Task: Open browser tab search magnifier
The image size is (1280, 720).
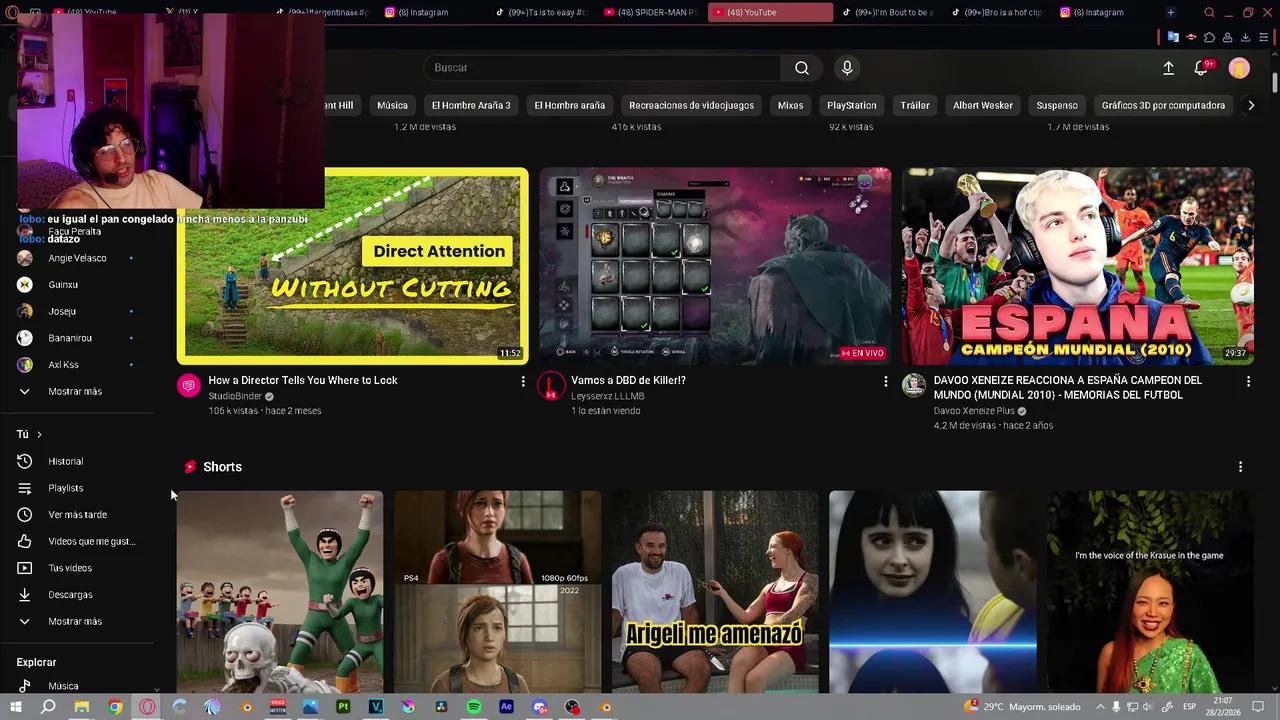Action: click(1209, 12)
